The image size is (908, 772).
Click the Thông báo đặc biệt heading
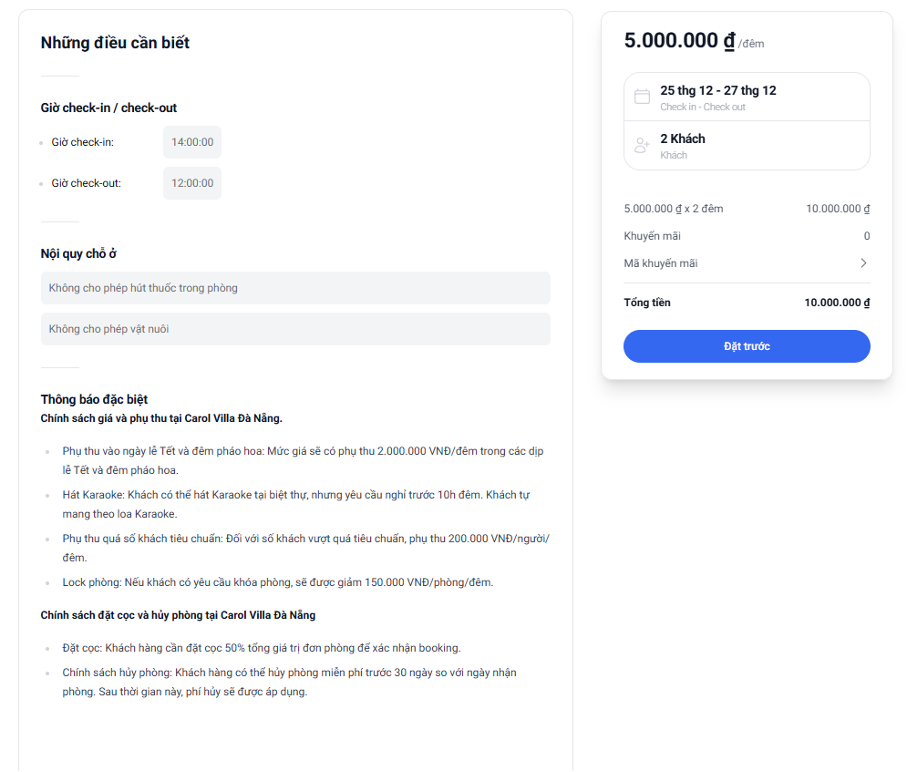tap(94, 400)
